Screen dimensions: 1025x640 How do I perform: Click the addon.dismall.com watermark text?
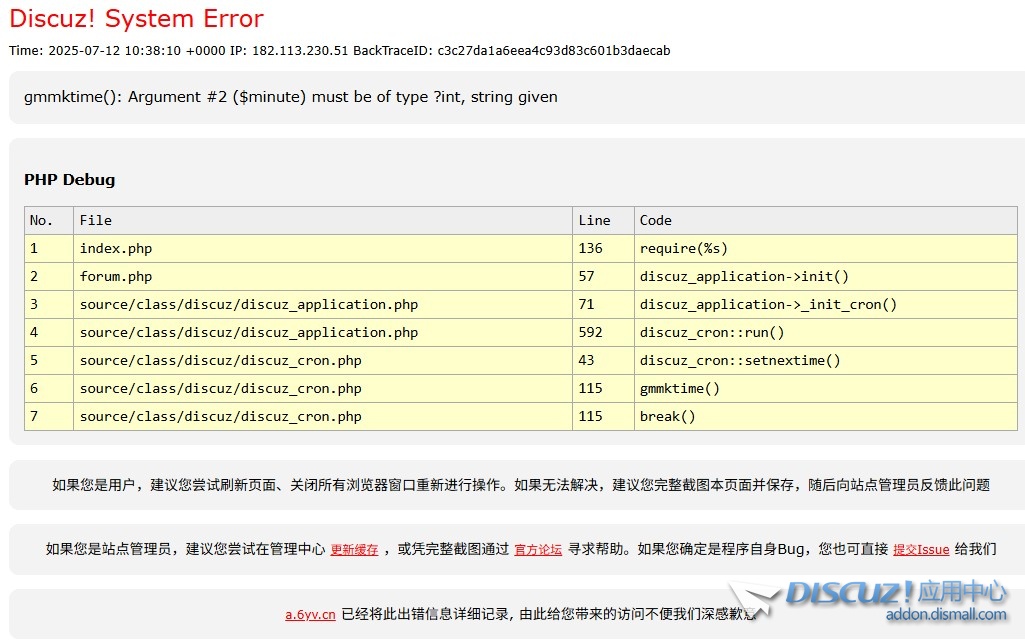(x=946, y=615)
